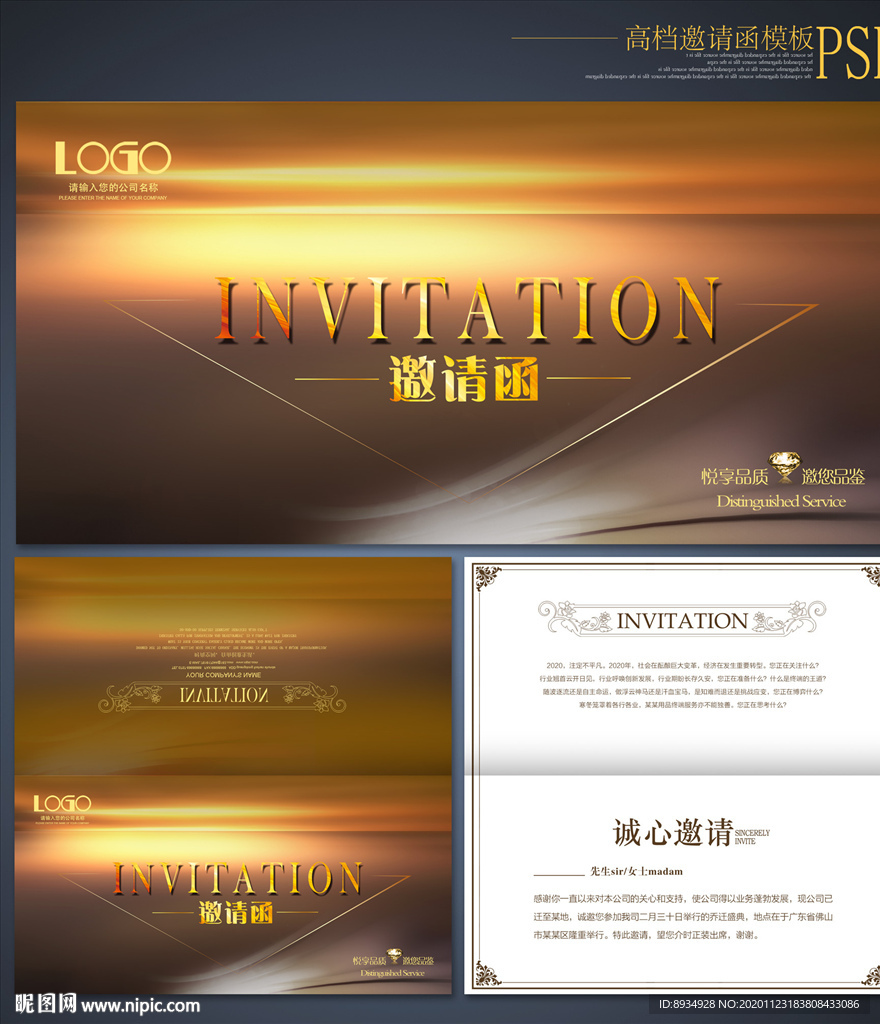
Task: Click the small INVITATION title on folded card
Action: [237, 878]
